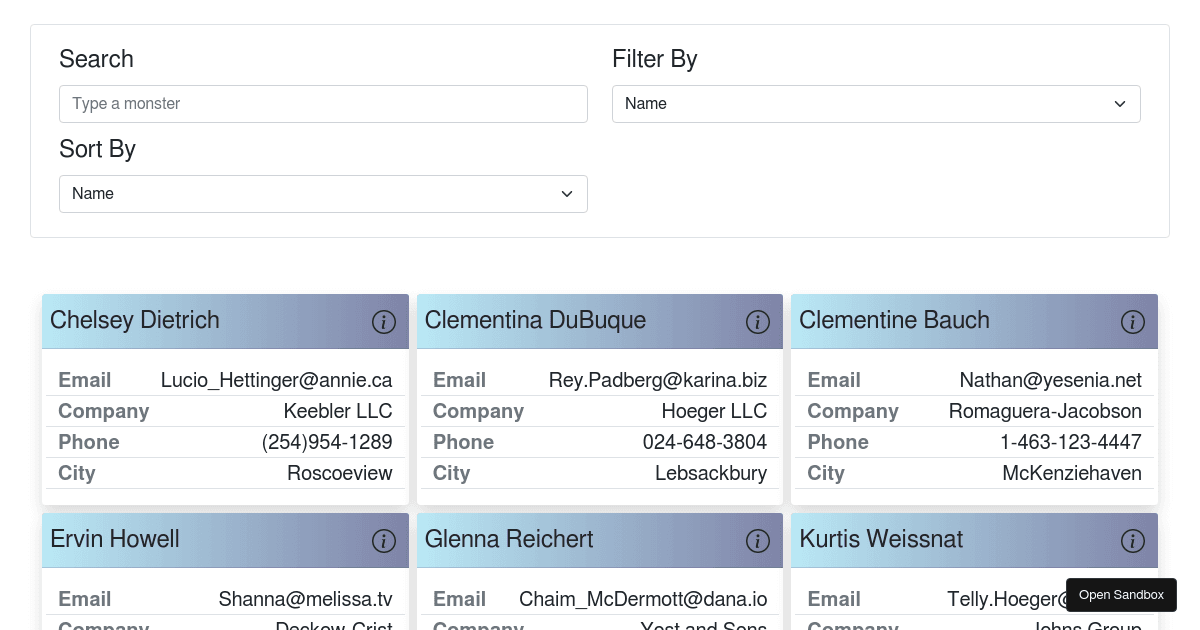1200x630 pixels.
Task: Open info for Clementina DuBuque
Action: 758,322
